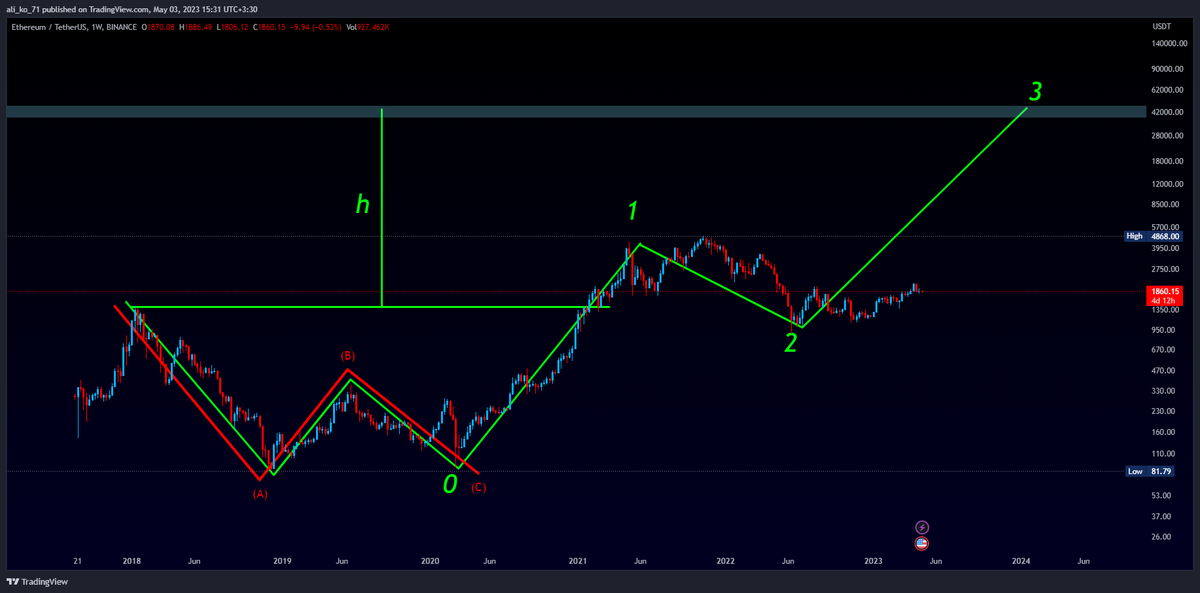Select the green h height label
The width and height of the screenshot is (1200, 593).
point(363,205)
